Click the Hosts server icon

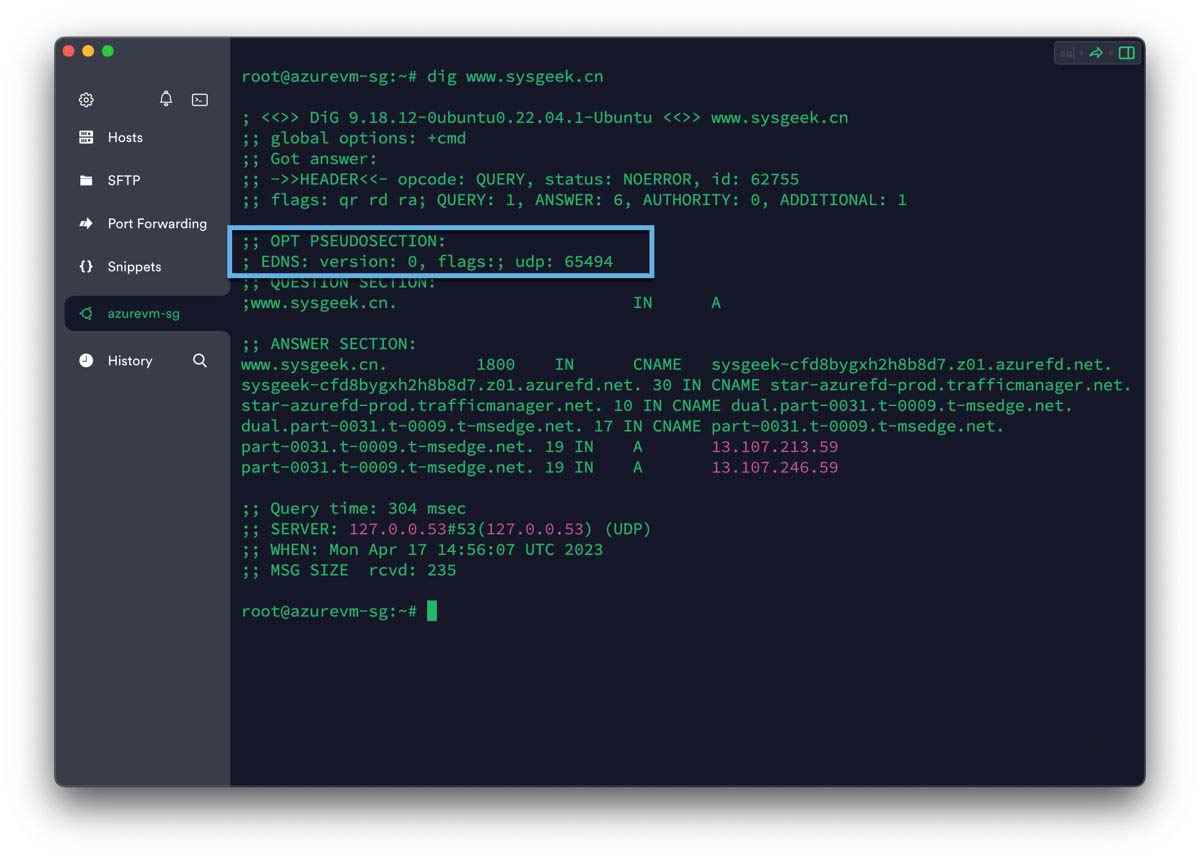pyautogui.click(x=86, y=137)
